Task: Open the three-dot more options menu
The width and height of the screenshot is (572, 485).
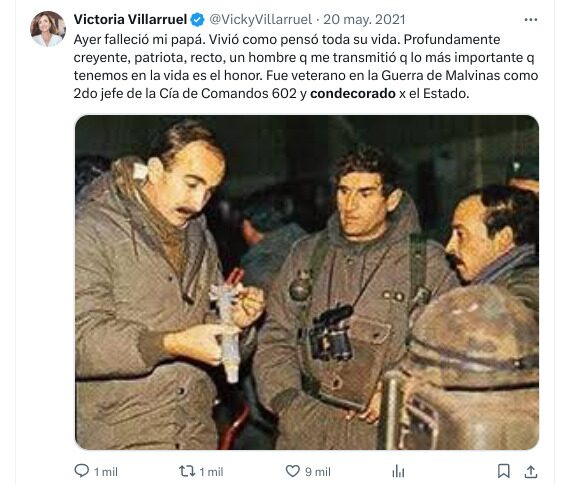Action: (531, 20)
